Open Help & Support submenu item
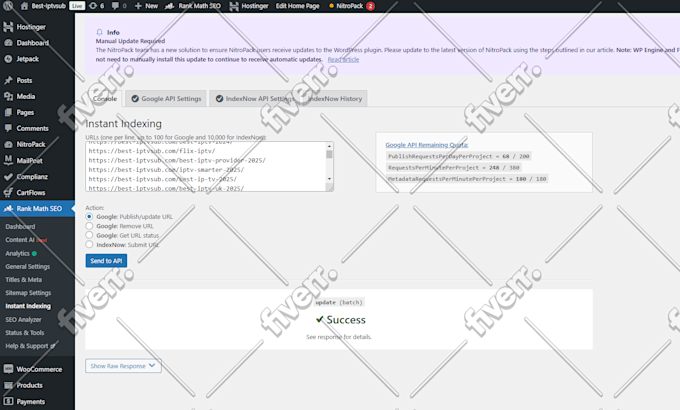680x410 pixels. [x=30, y=346]
